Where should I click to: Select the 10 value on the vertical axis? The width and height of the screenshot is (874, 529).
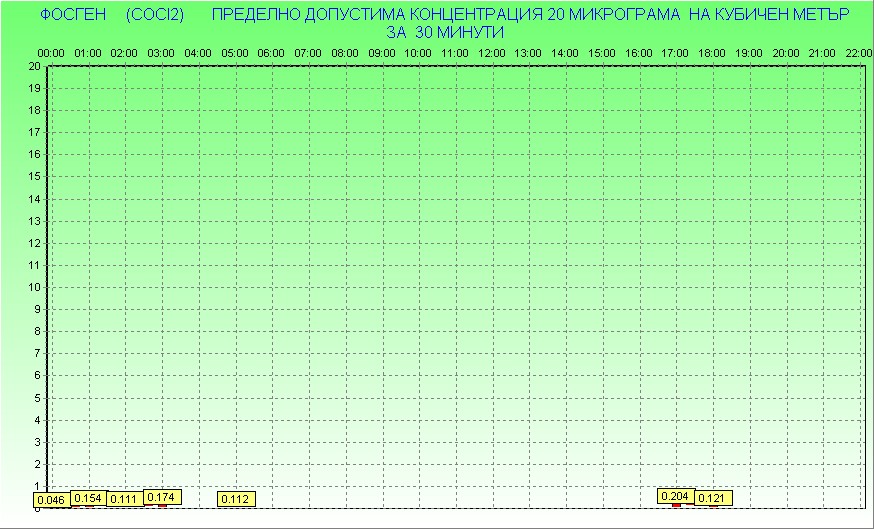pos(34,287)
